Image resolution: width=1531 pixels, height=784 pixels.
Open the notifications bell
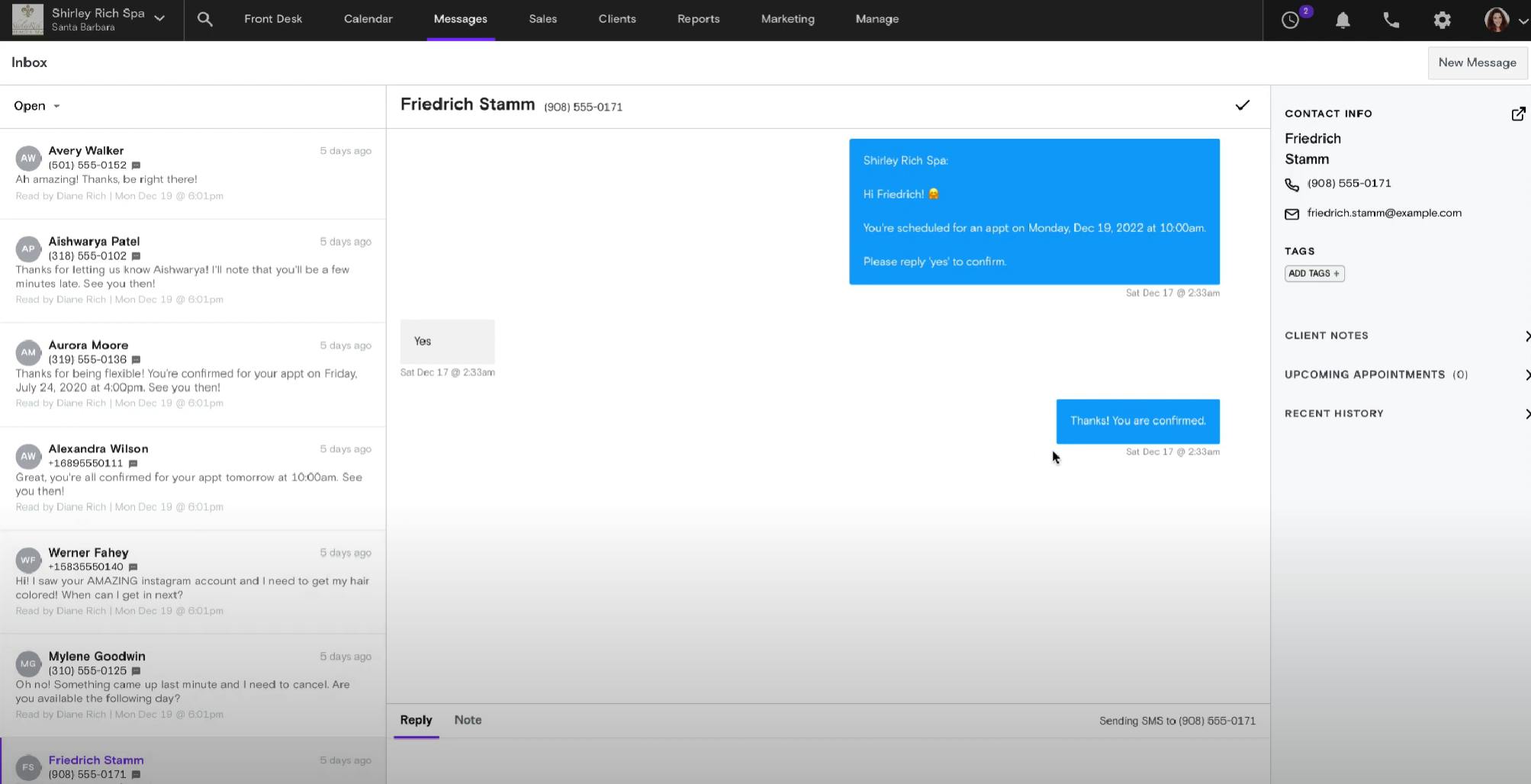[1343, 20]
